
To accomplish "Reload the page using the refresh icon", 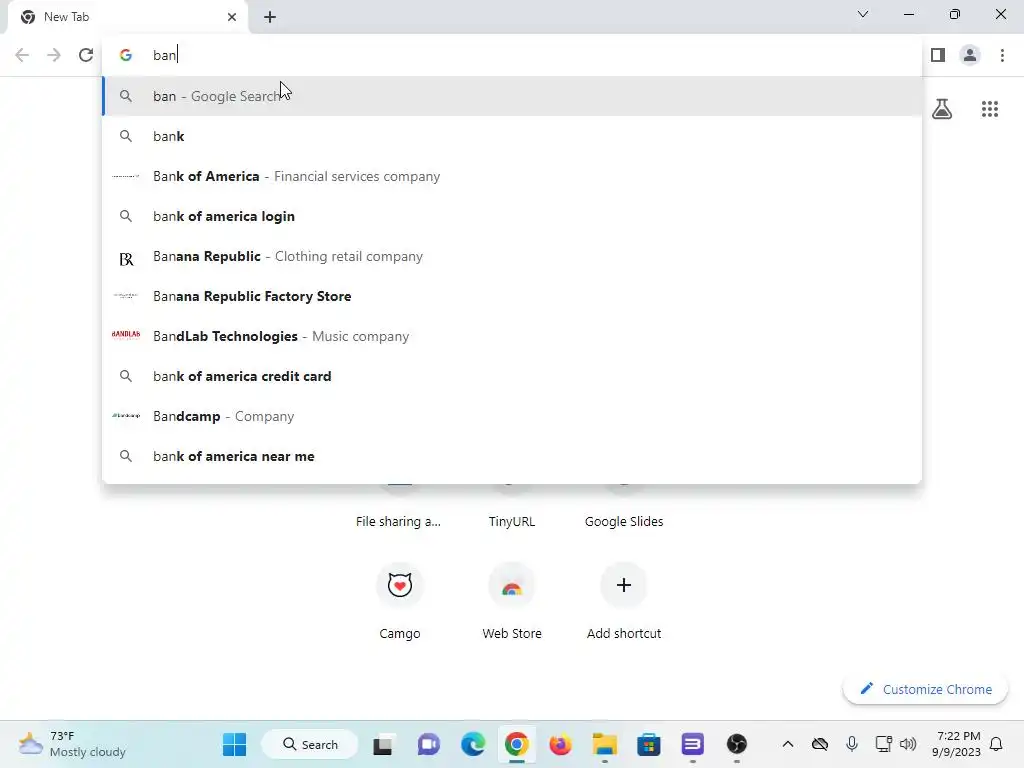I will click(x=86, y=55).
